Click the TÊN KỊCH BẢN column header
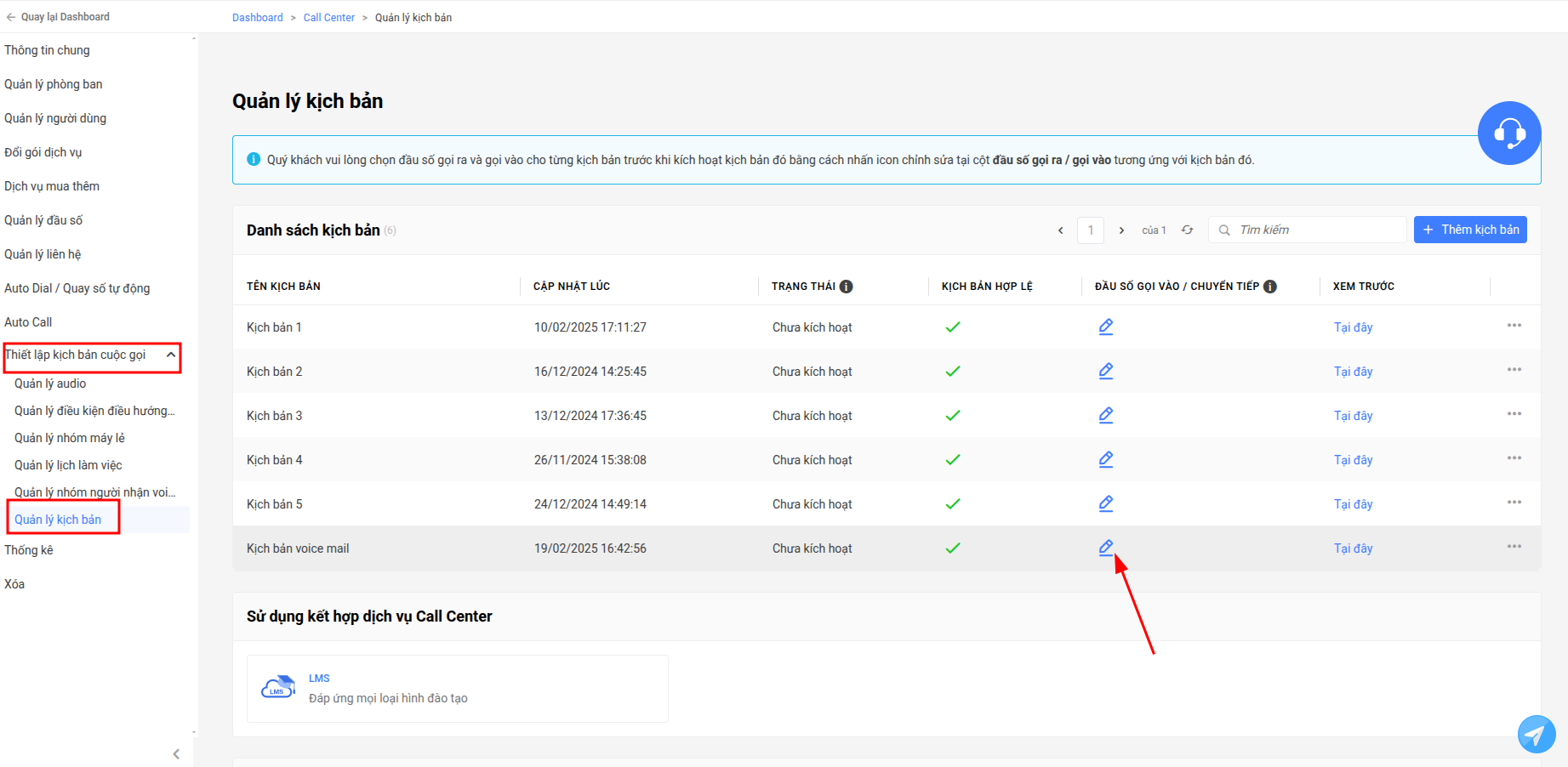 click(283, 287)
